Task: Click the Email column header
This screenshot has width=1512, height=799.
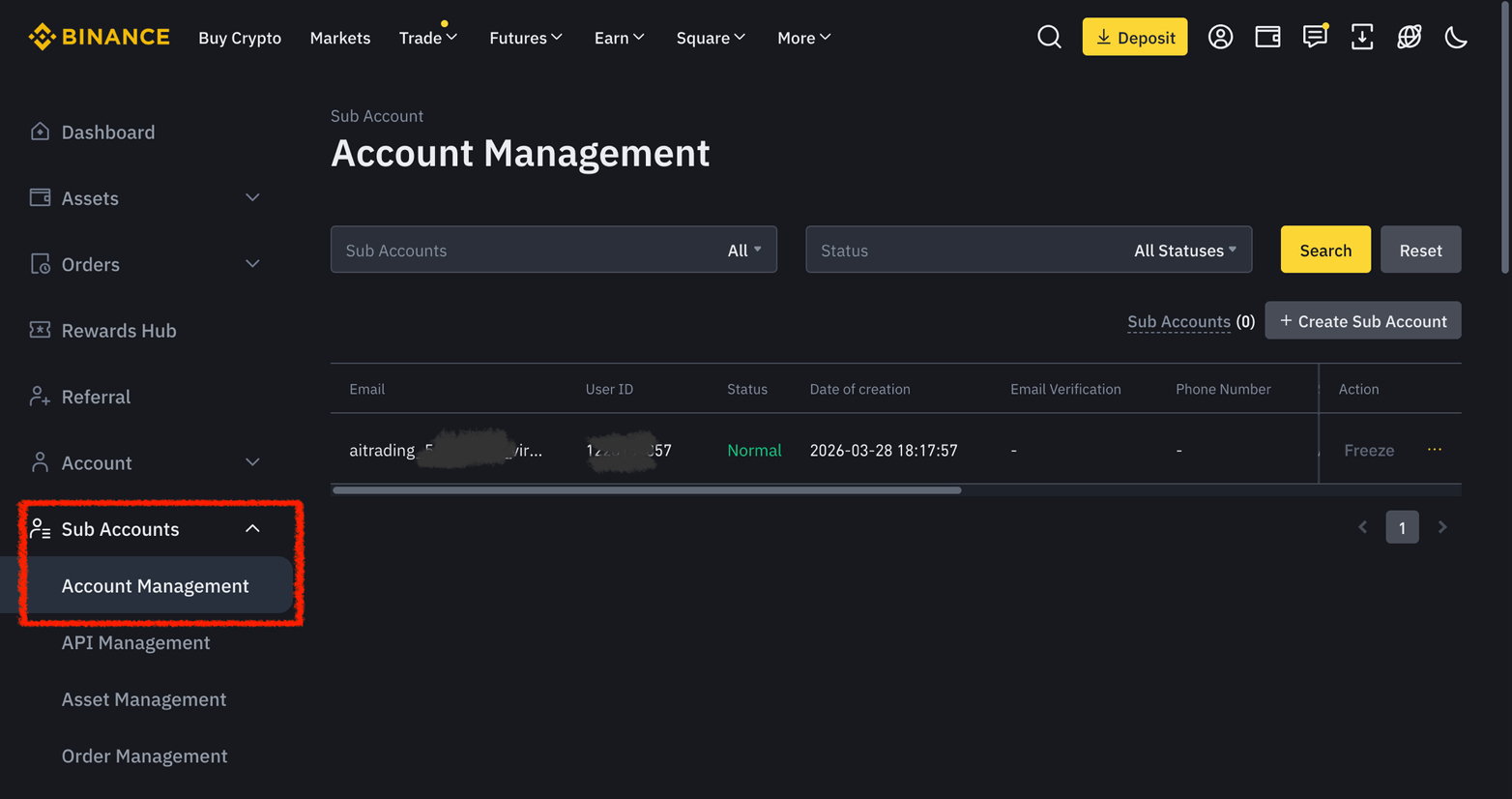Action: (x=366, y=389)
